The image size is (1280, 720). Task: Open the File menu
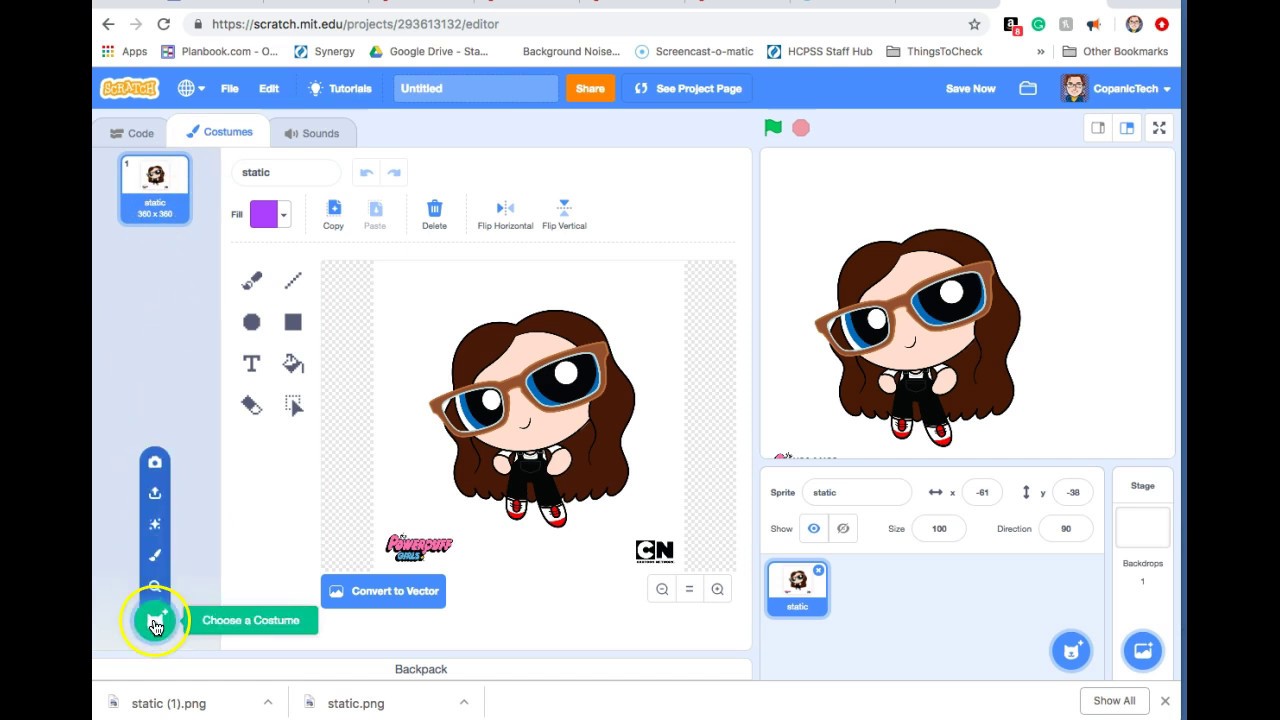pyautogui.click(x=230, y=88)
